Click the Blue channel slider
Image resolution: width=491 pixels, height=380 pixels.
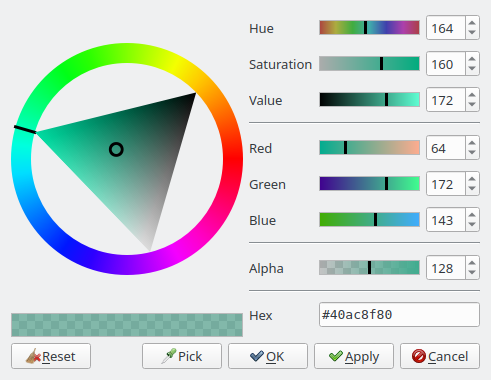(x=369, y=220)
